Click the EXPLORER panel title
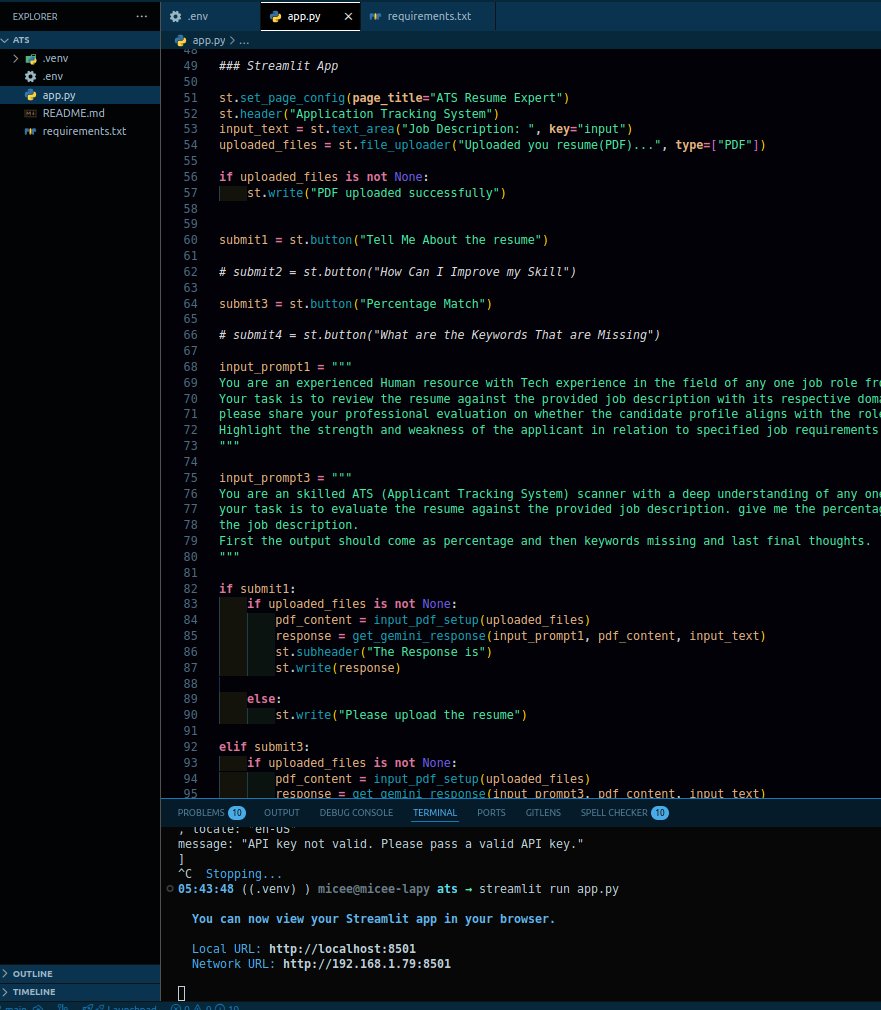Screen dimensions: 881x1010 [x=35, y=17]
